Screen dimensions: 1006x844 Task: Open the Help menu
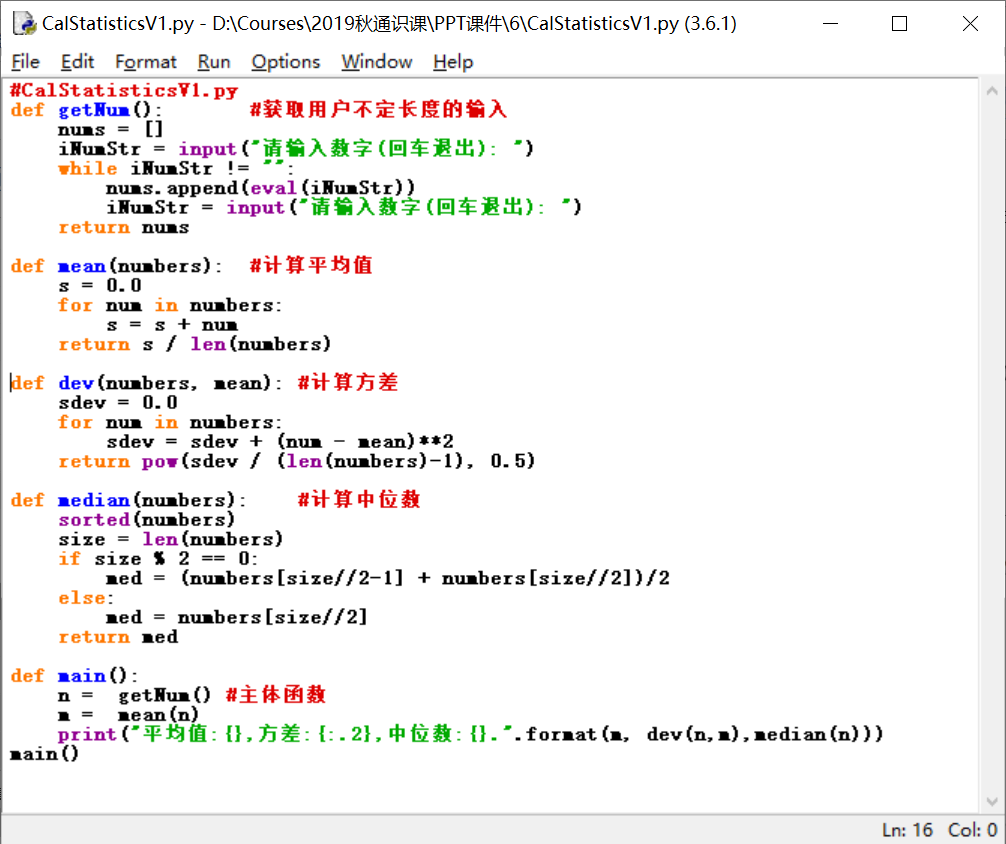click(x=452, y=62)
